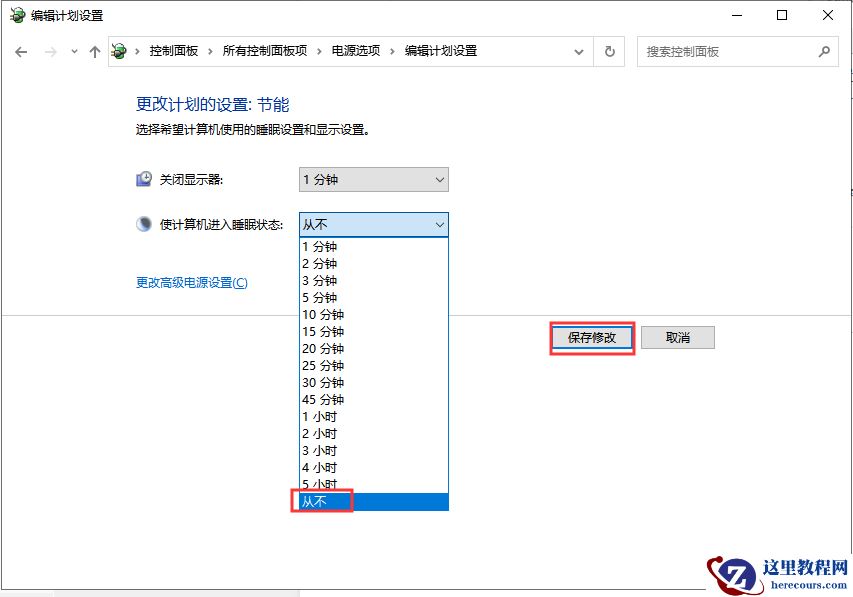The width and height of the screenshot is (853, 597).
Task: Open the address bar recent locations dropdown
Action: 577,52
